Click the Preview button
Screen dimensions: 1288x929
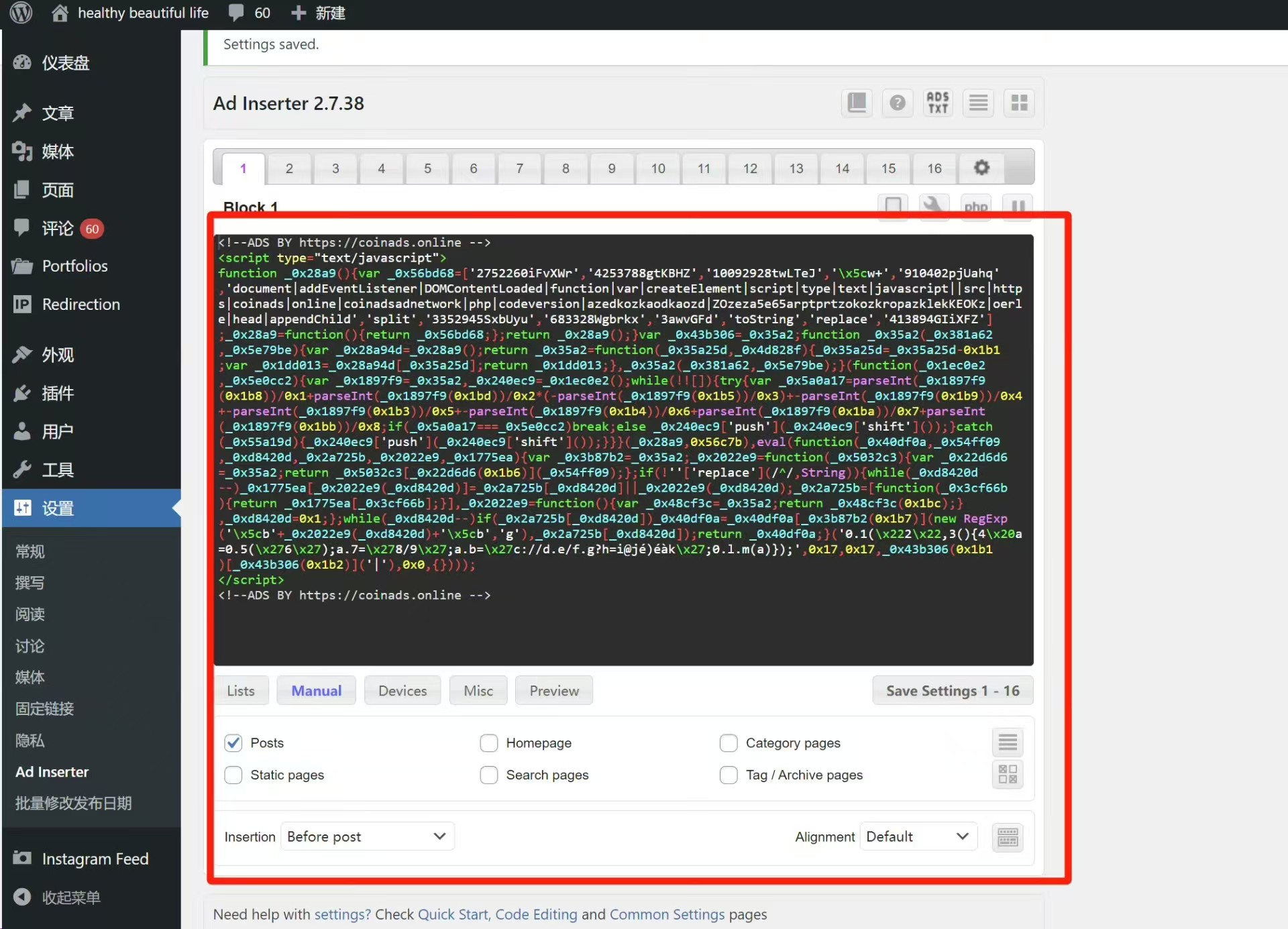click(x=554, y=691)
